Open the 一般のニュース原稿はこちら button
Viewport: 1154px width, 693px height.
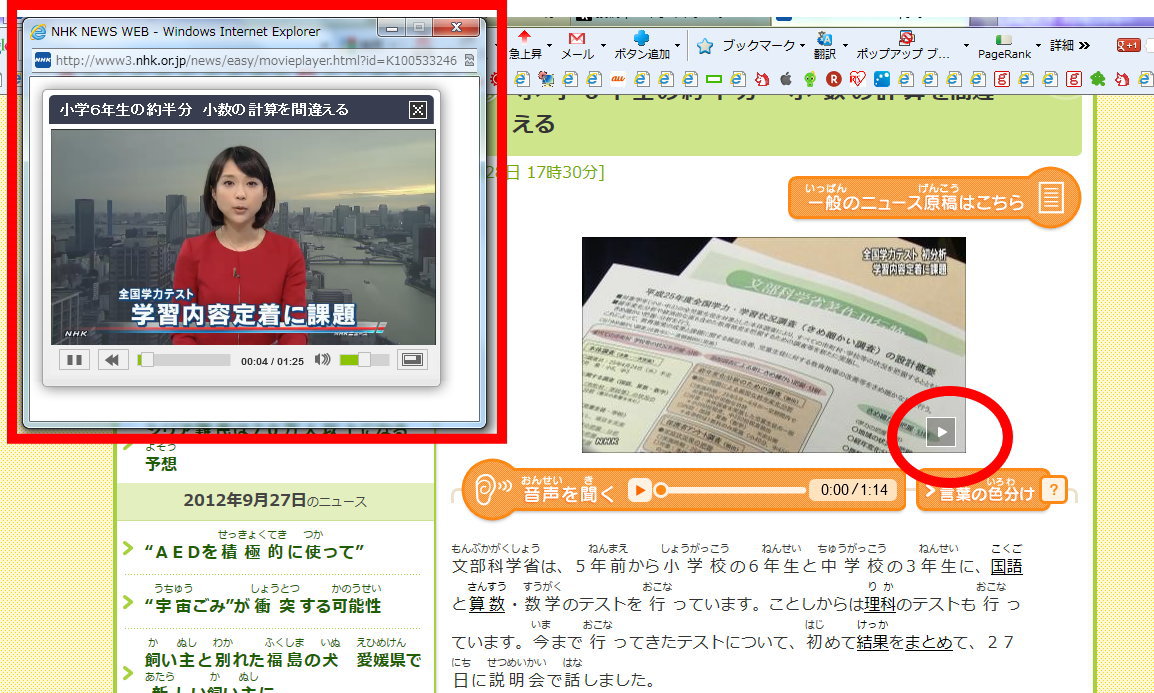pos(934,196)
